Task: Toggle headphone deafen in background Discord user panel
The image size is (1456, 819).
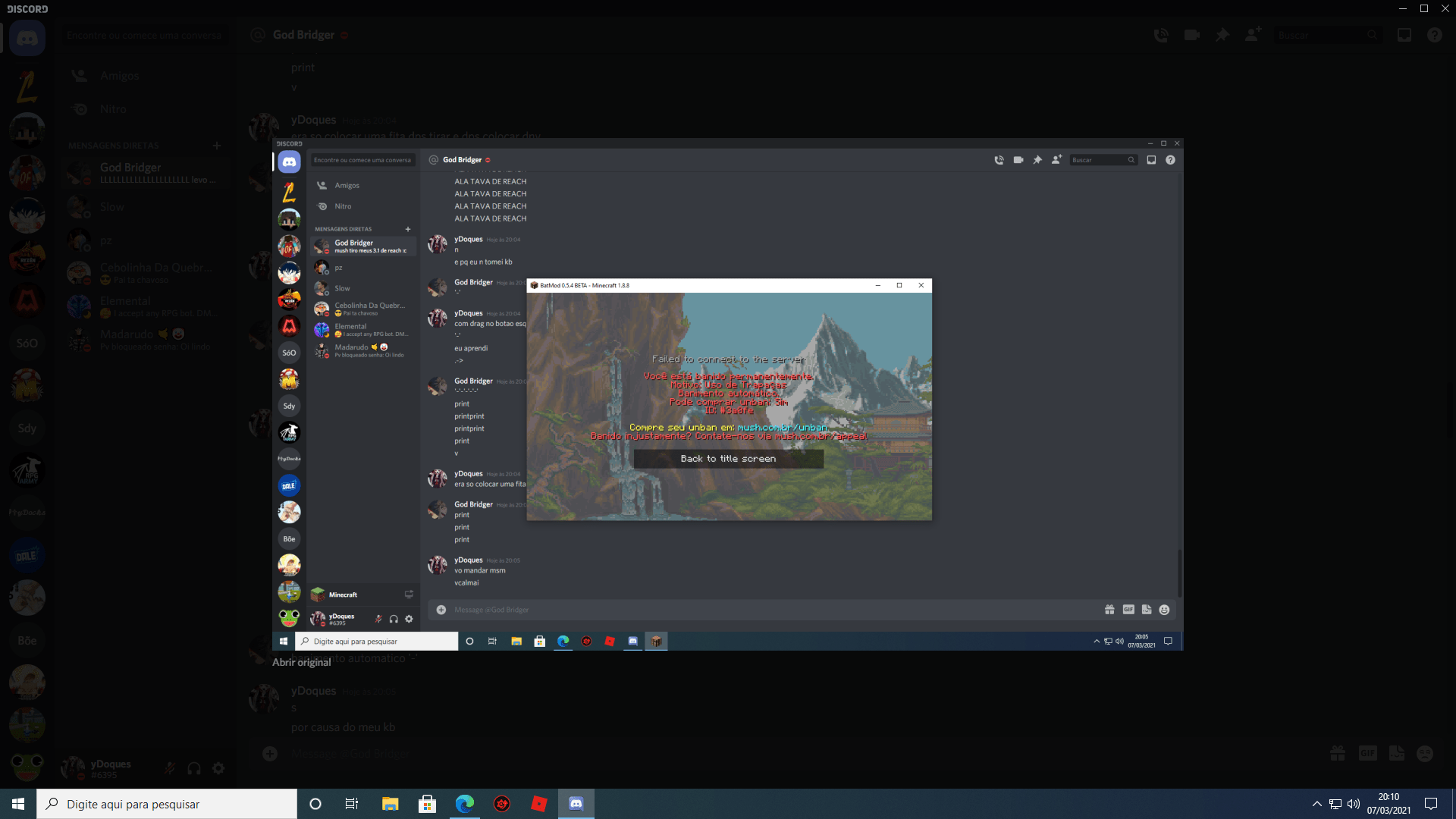Action: (194, 768)
